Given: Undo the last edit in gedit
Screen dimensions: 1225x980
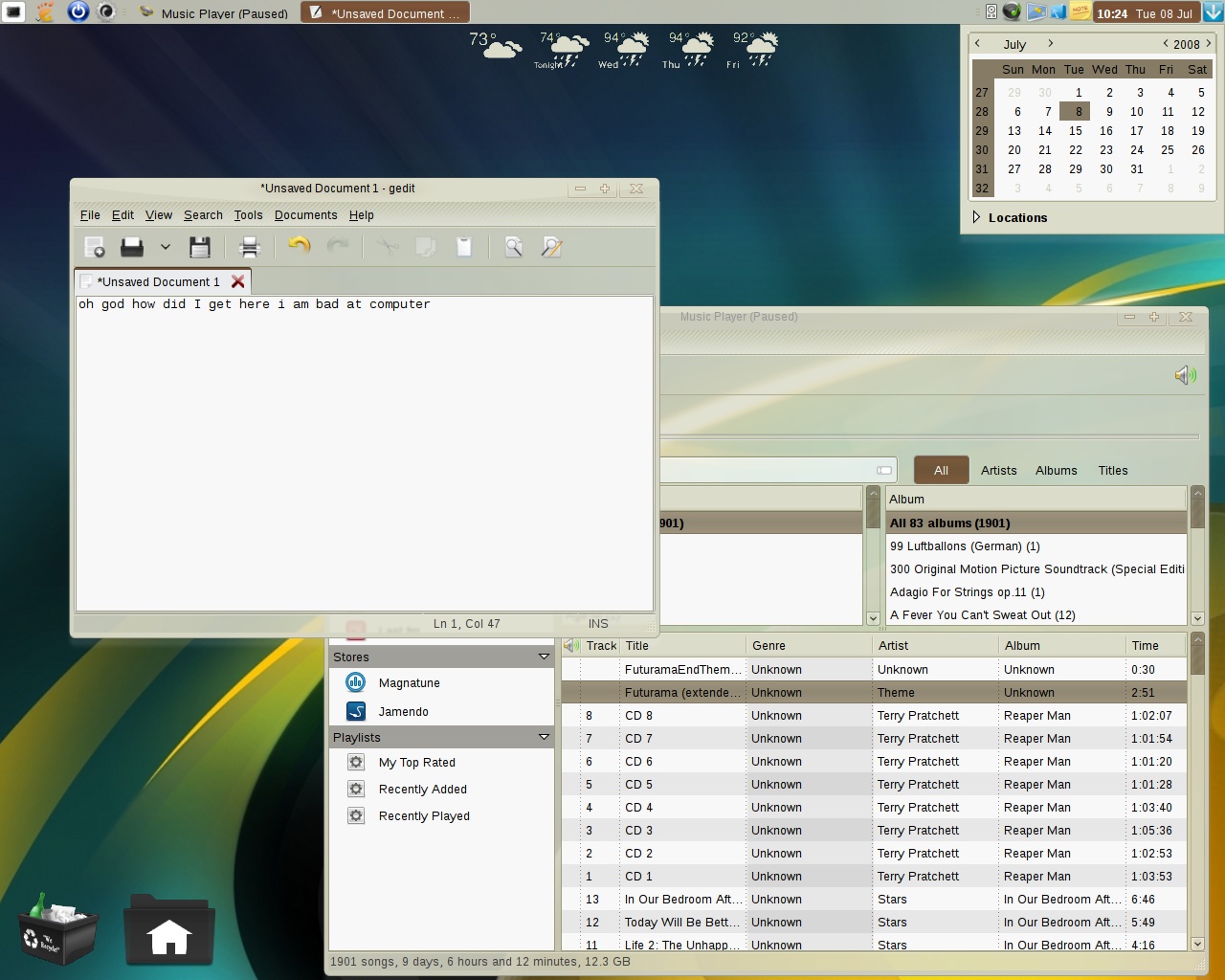Looking at the screenshot, I should (x=299, y=247).
